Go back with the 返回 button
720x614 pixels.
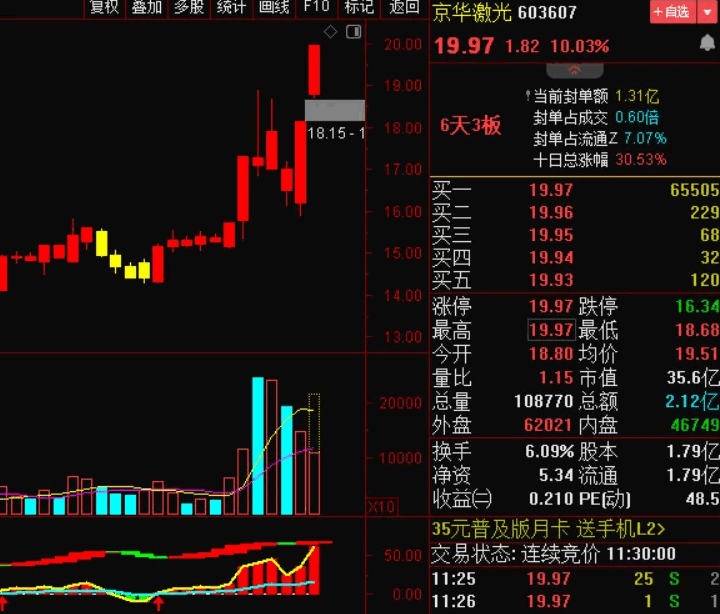coord(404,7)
